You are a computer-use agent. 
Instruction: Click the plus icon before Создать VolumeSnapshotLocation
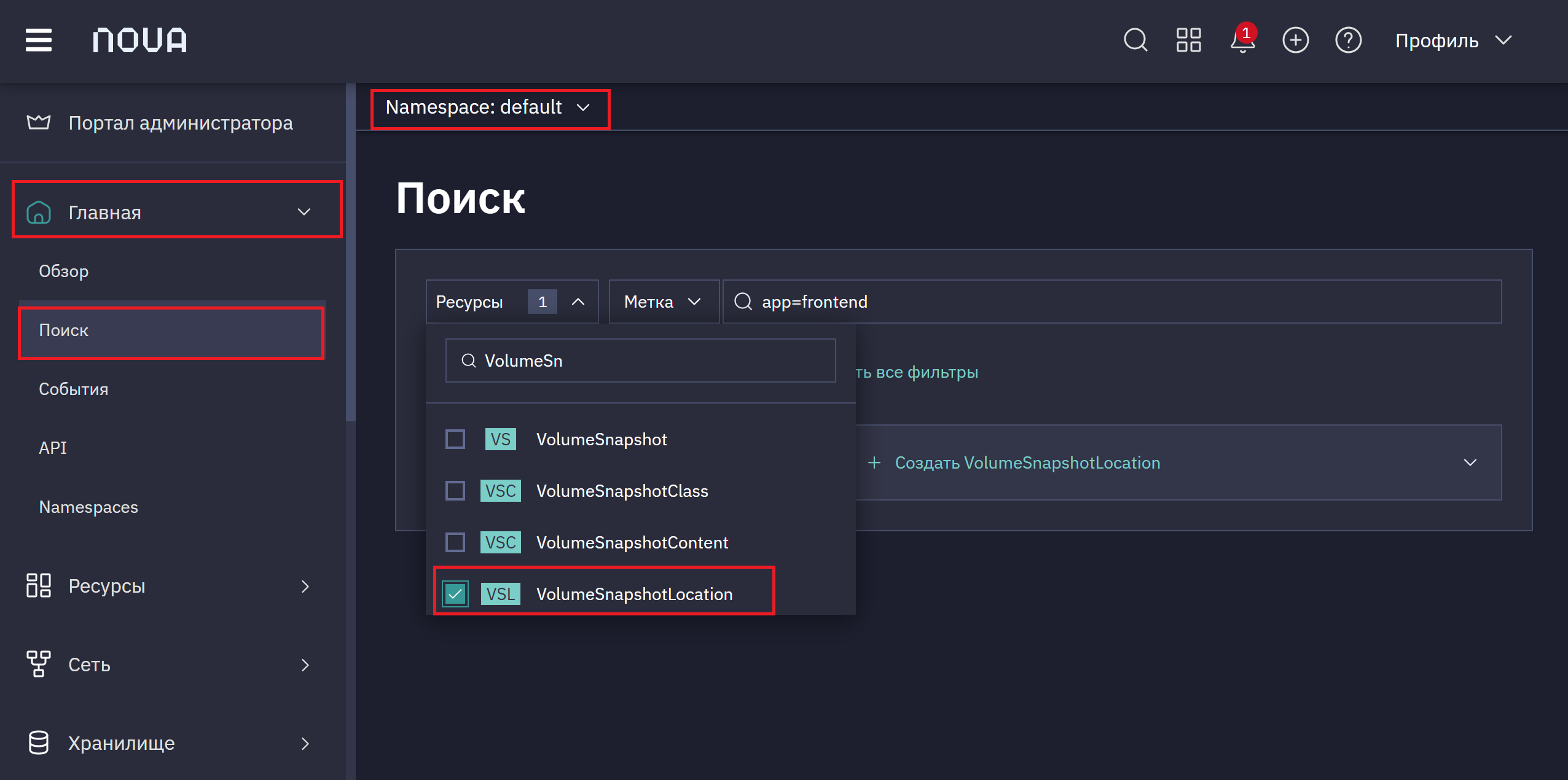pos(874,462)
